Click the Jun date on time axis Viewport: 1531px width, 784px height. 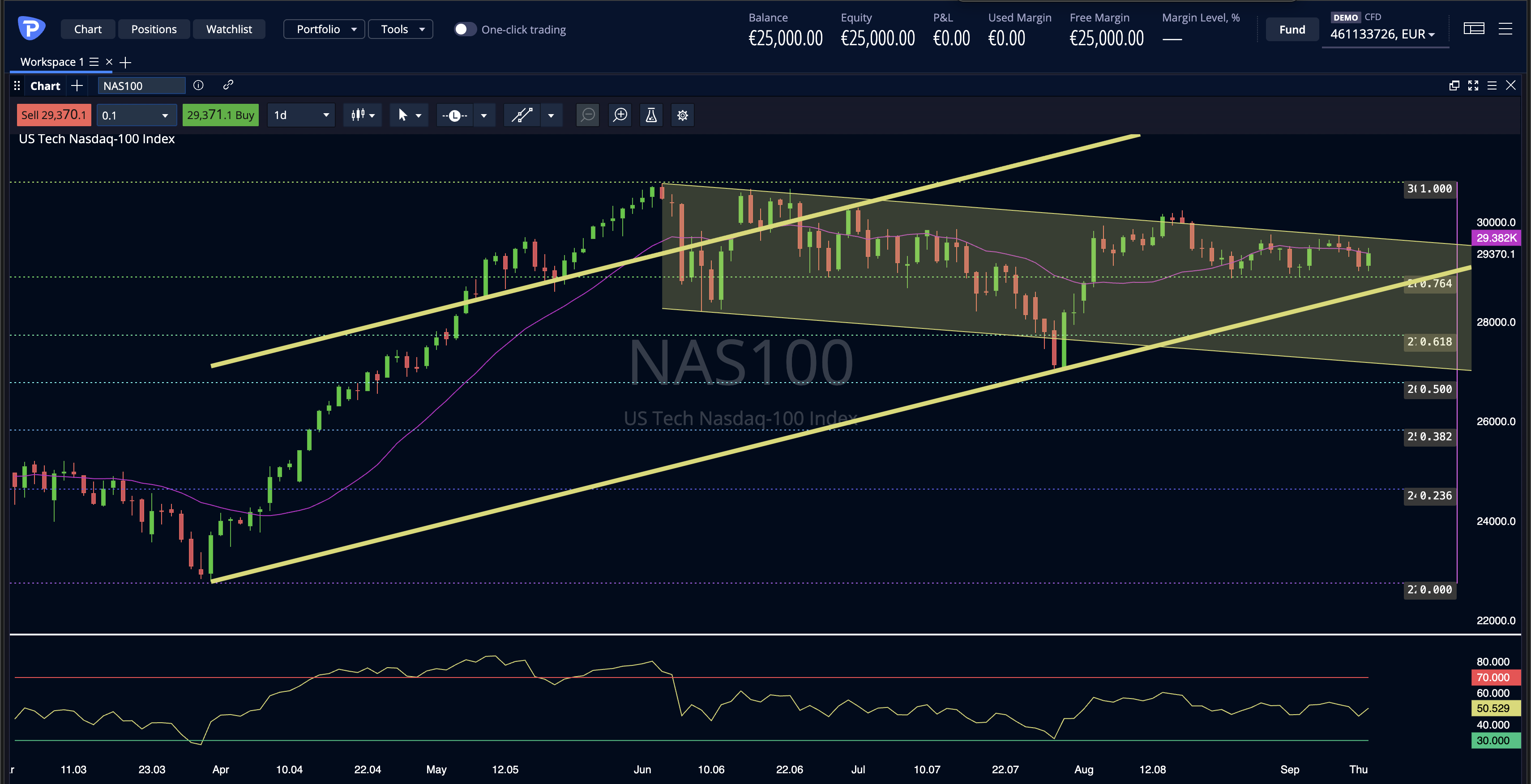coord(642,769)
